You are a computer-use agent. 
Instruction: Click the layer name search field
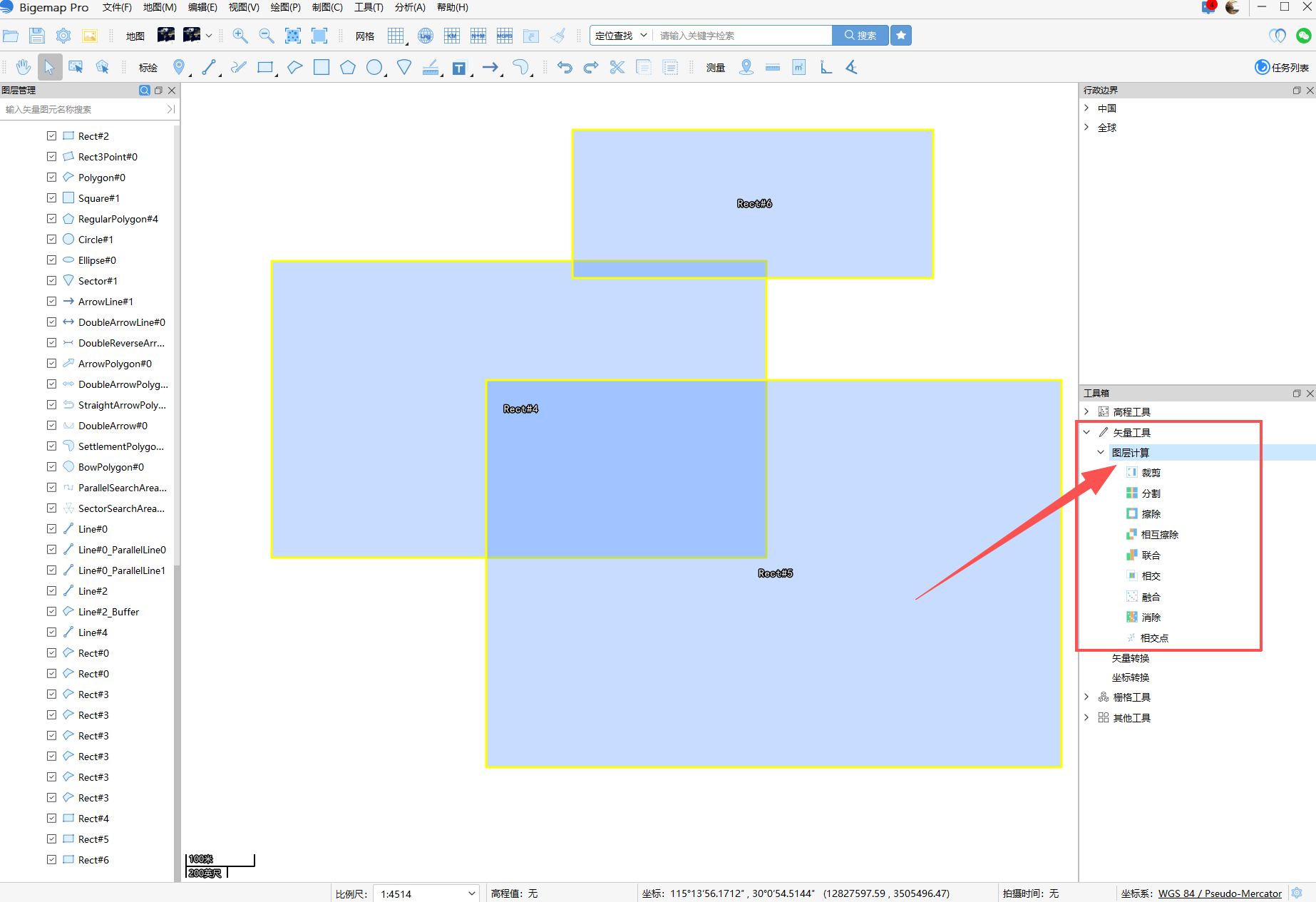pyautogui.click(x=83, y=109)
